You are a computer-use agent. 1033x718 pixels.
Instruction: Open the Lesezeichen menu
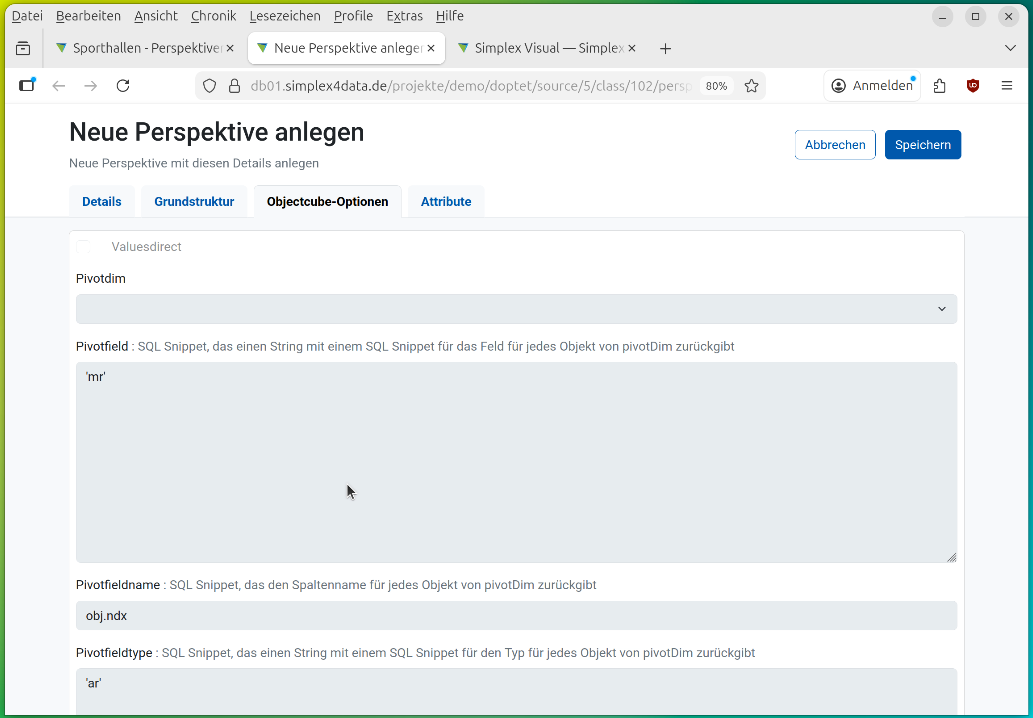click(285, 16)
